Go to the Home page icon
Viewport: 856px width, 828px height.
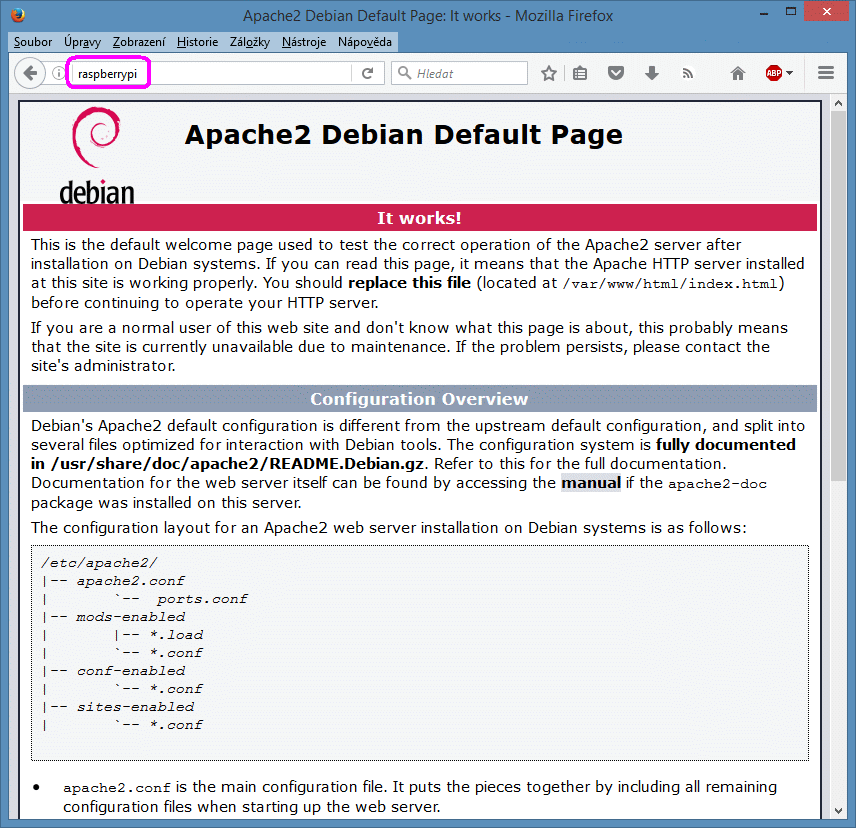738,73
